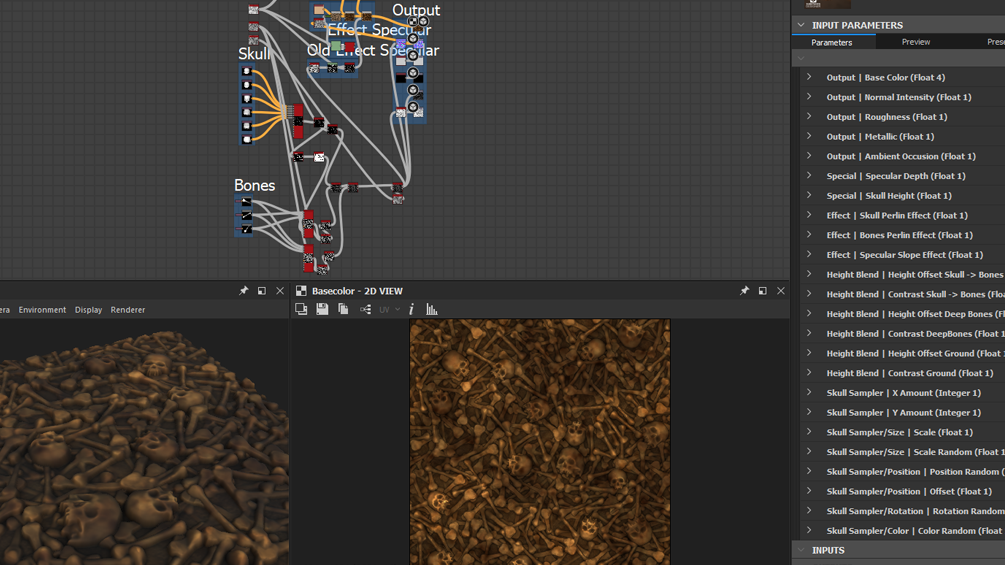Select 'Height Blend | Contrast DeepBones' row
Image resolution: width=1005 pixels, height=565 pixels.
(902, 334)
